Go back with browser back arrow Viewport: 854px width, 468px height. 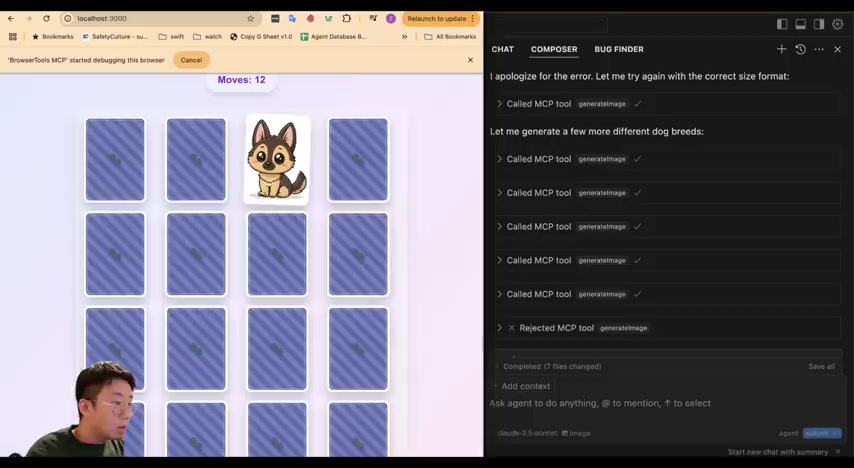pos(11,19)
